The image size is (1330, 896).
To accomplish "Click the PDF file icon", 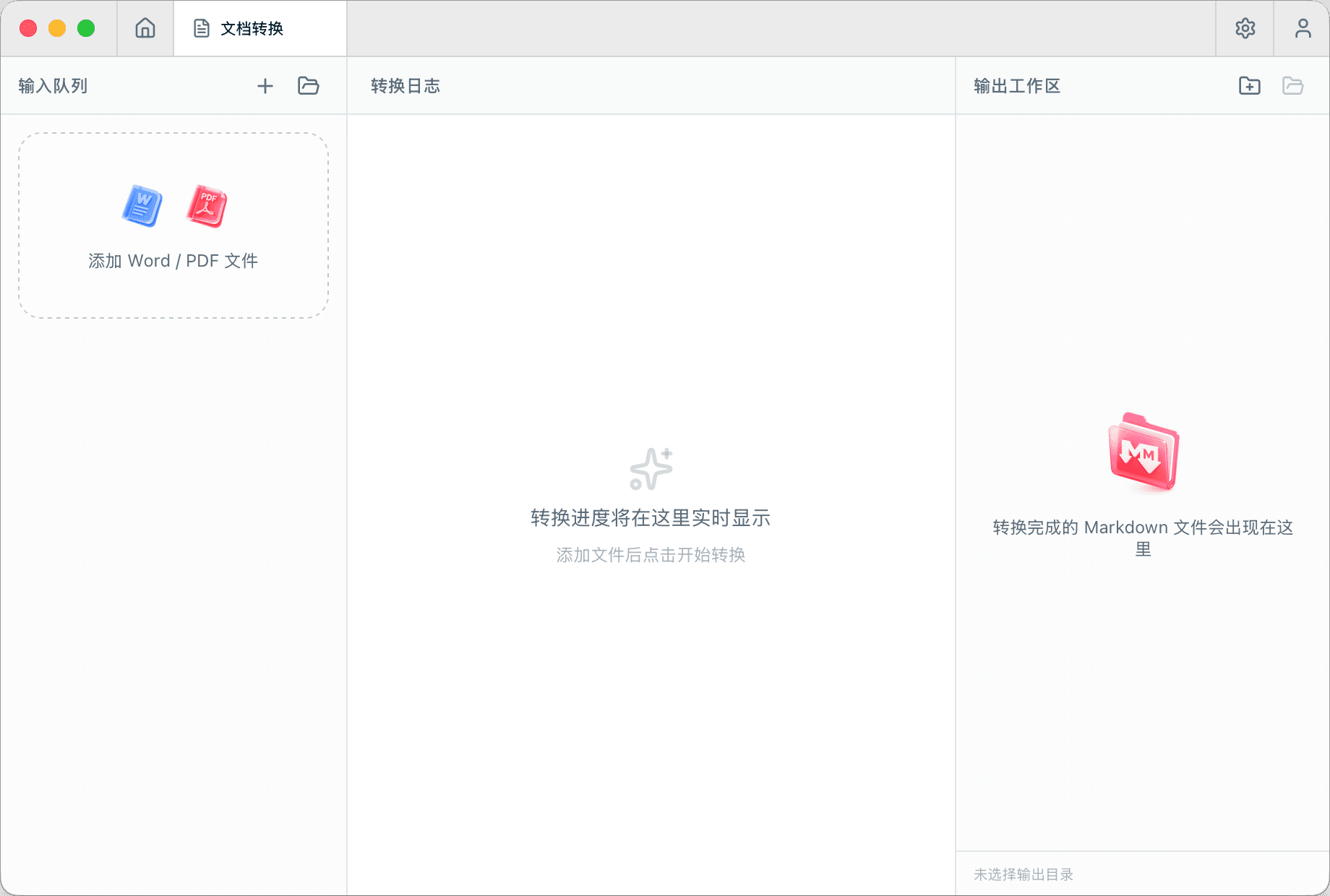I will pos(207,206).
